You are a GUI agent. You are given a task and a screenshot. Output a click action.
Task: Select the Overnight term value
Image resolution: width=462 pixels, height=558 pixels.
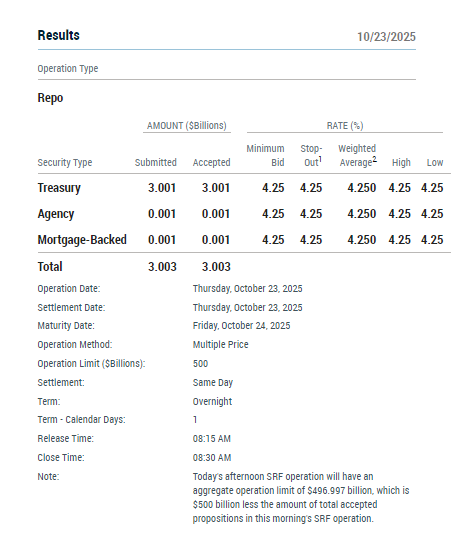(212, 401)
